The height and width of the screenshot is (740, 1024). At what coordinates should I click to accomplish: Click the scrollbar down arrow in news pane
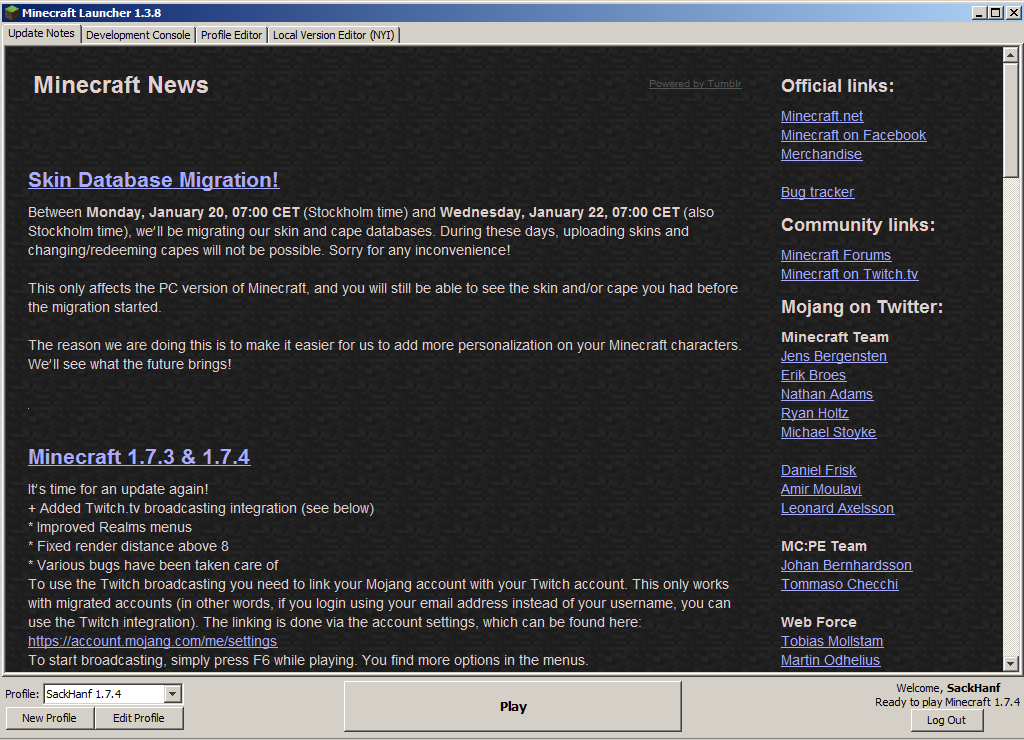click(x=1010, y=663)
